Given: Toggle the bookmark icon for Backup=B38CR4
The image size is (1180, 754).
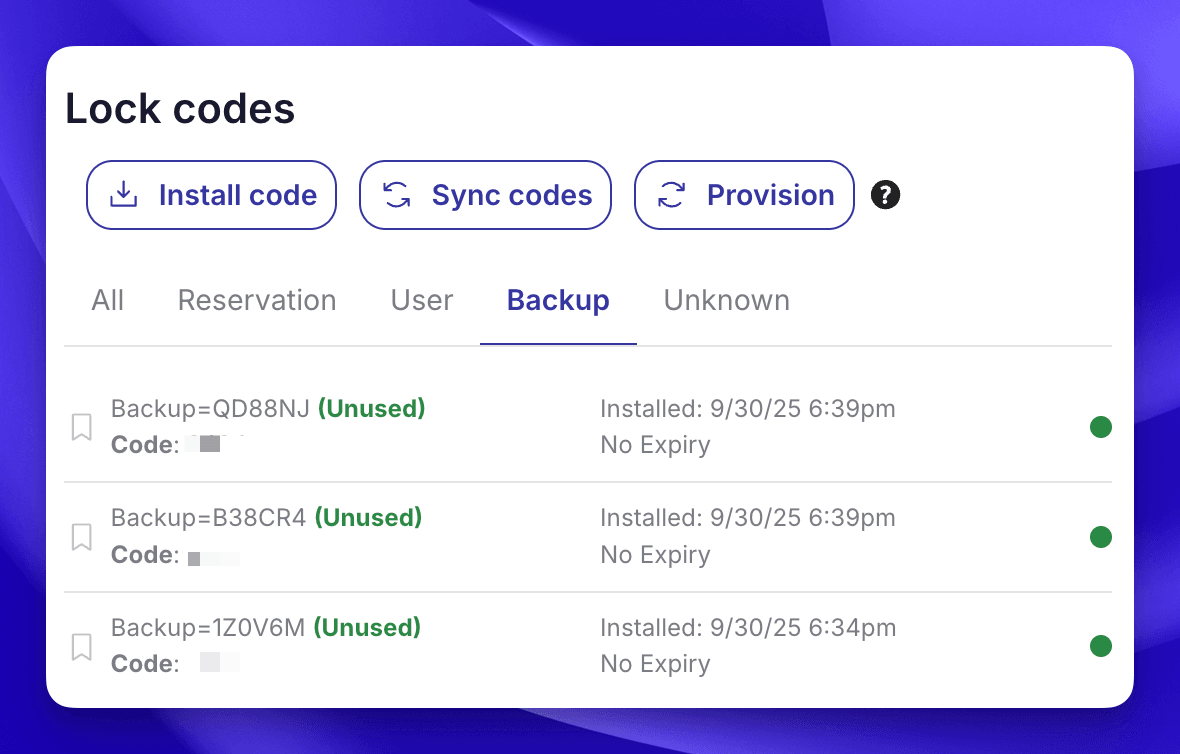Looking at the screenshot, I should pyautogui.click(x=83, y=536).
